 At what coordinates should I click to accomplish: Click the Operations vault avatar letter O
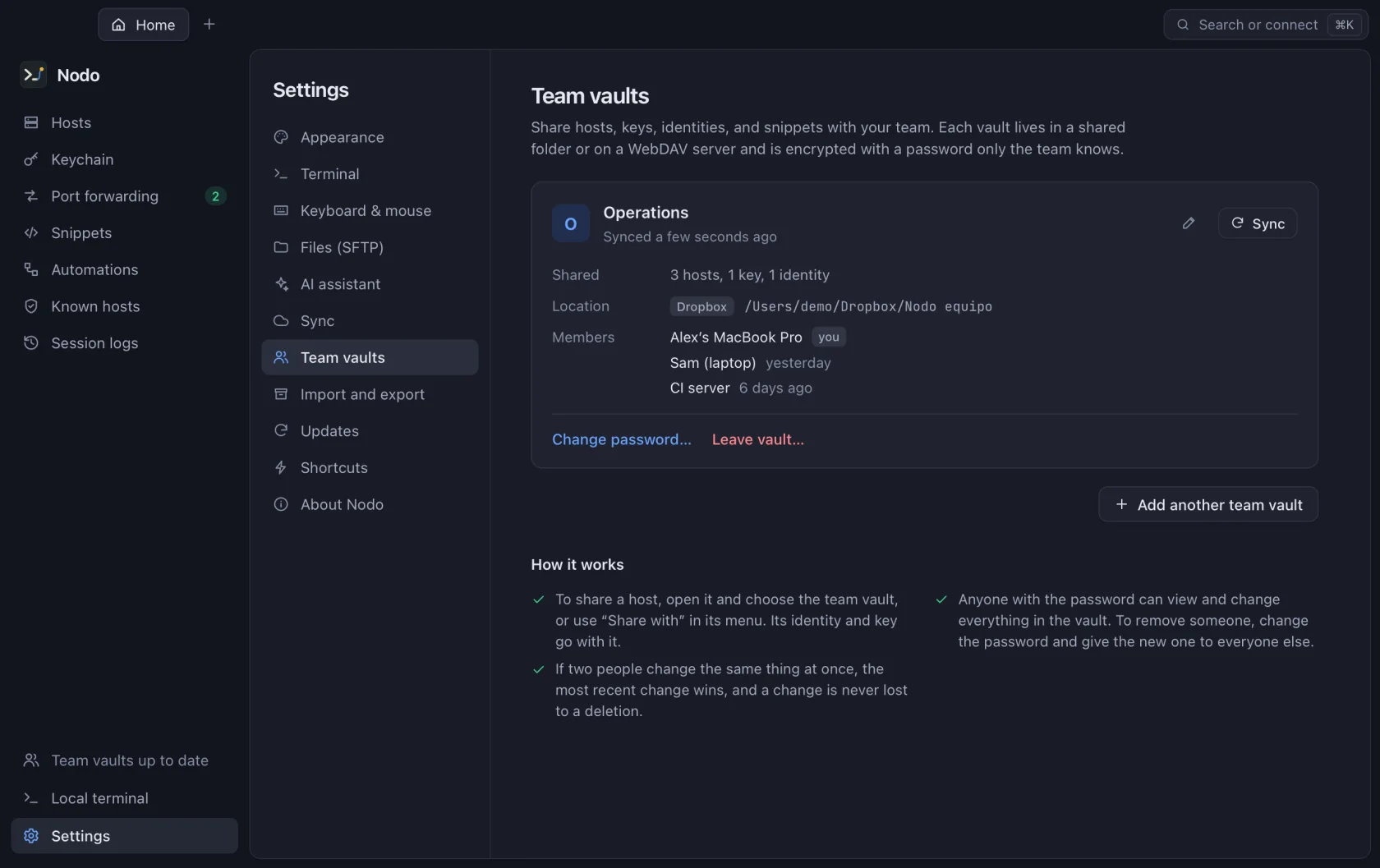pyautogui.click(x=570, y=223)
